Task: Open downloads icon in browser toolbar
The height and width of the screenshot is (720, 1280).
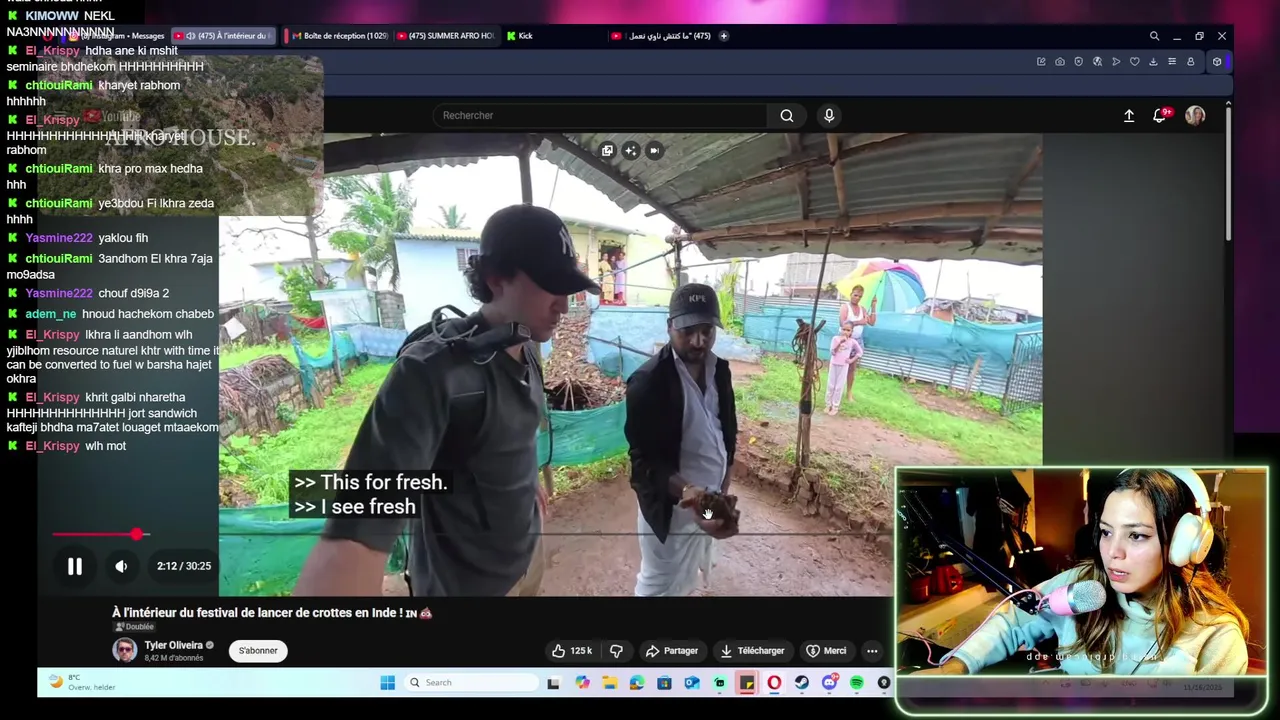Action: [1153, 62]
